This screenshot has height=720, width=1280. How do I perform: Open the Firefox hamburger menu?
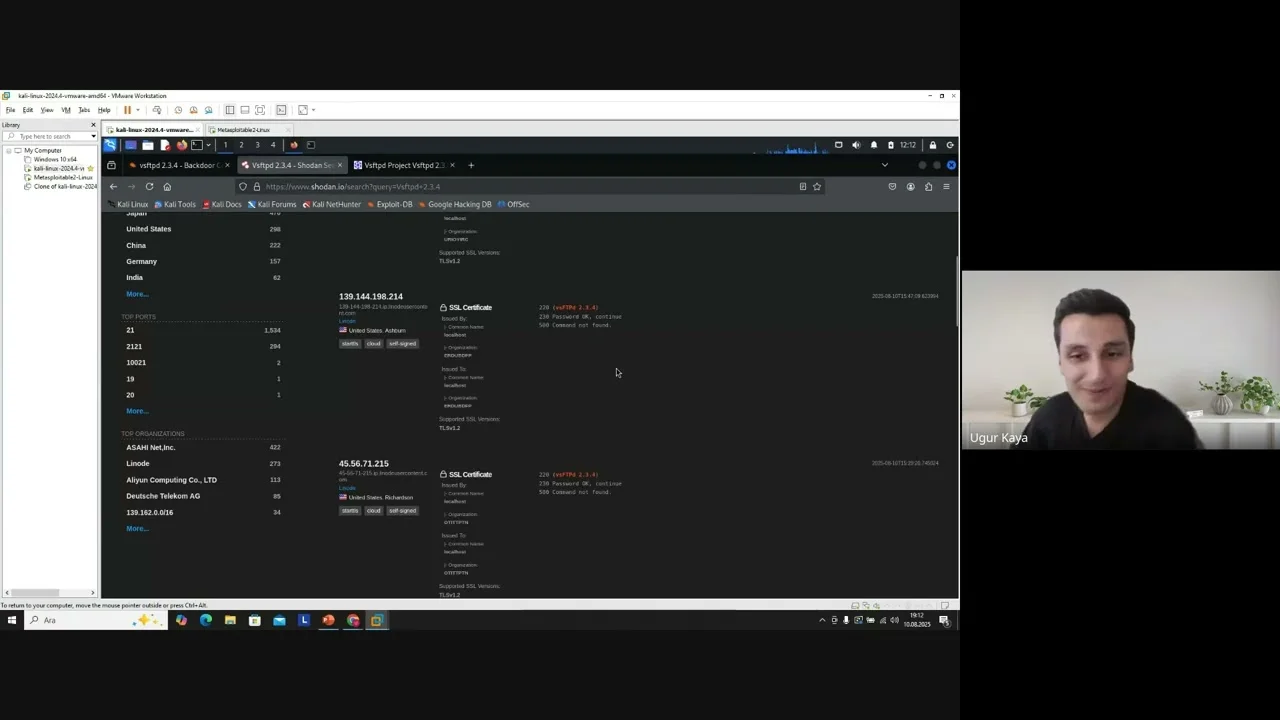946,187
